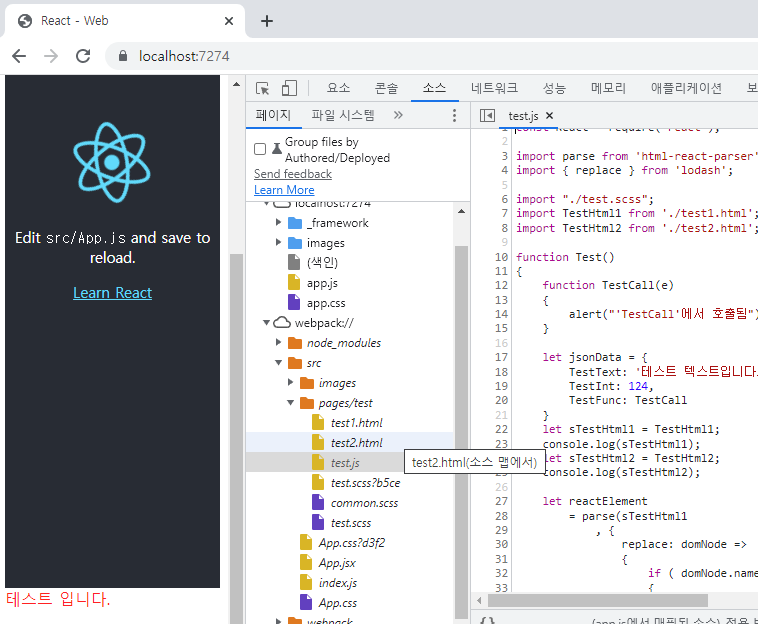This screenshot has height=624, width=758.
Task: Click the experimental flask icon
Action: point(277,148)
